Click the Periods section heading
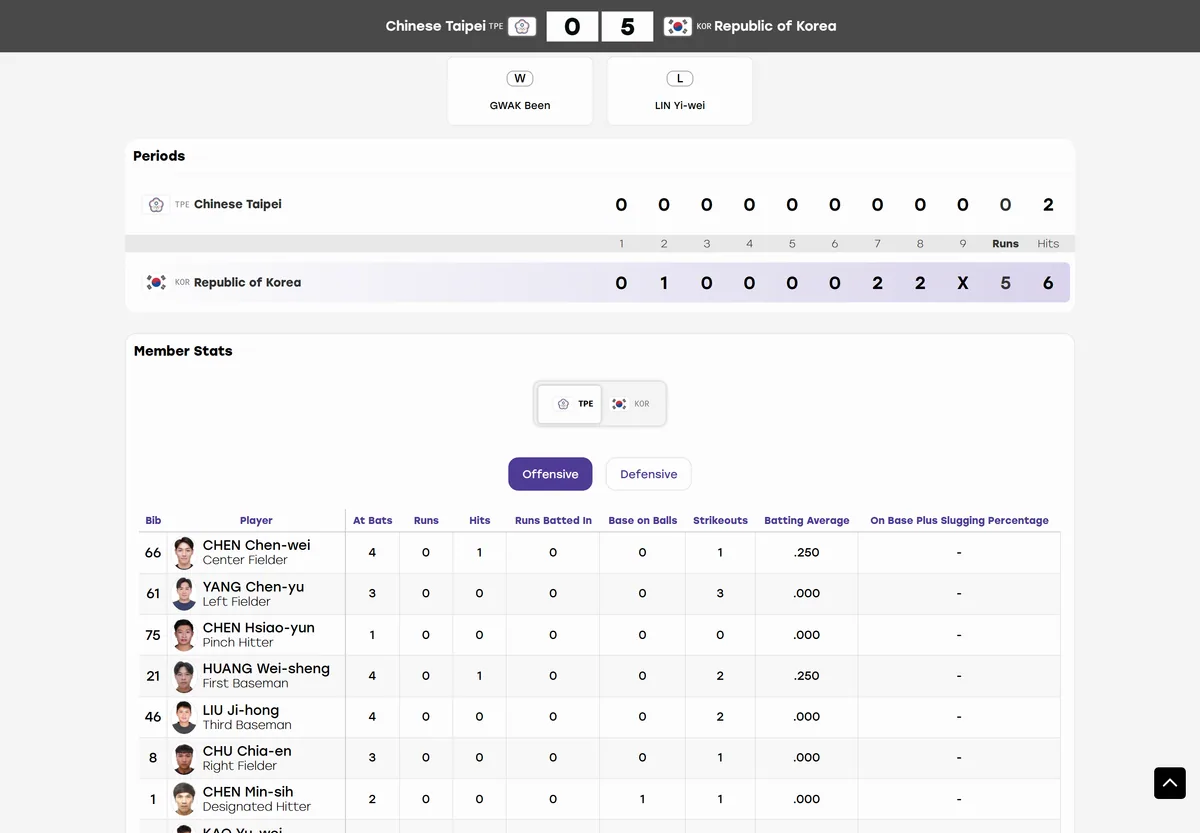The height and width of the screenshot is (833, 1200). pyautogui.click(x=159, y=156)
